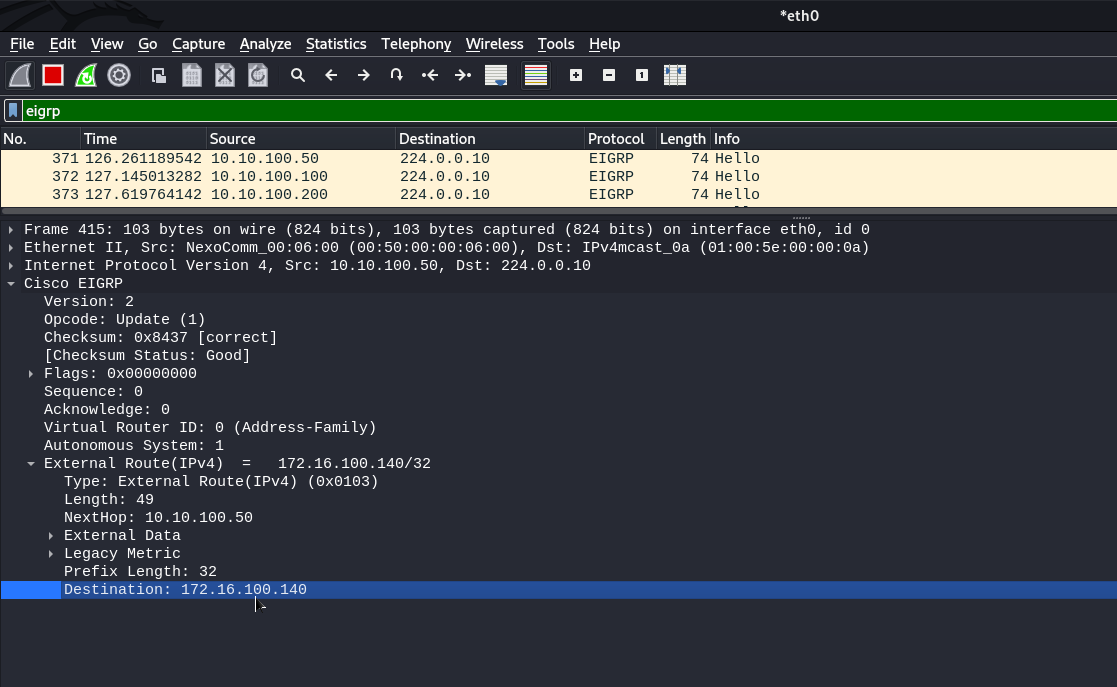Click the display filter bookmark icon
Screen dimensions: 1117x687
pyautogui.click(x=13, y=111)
